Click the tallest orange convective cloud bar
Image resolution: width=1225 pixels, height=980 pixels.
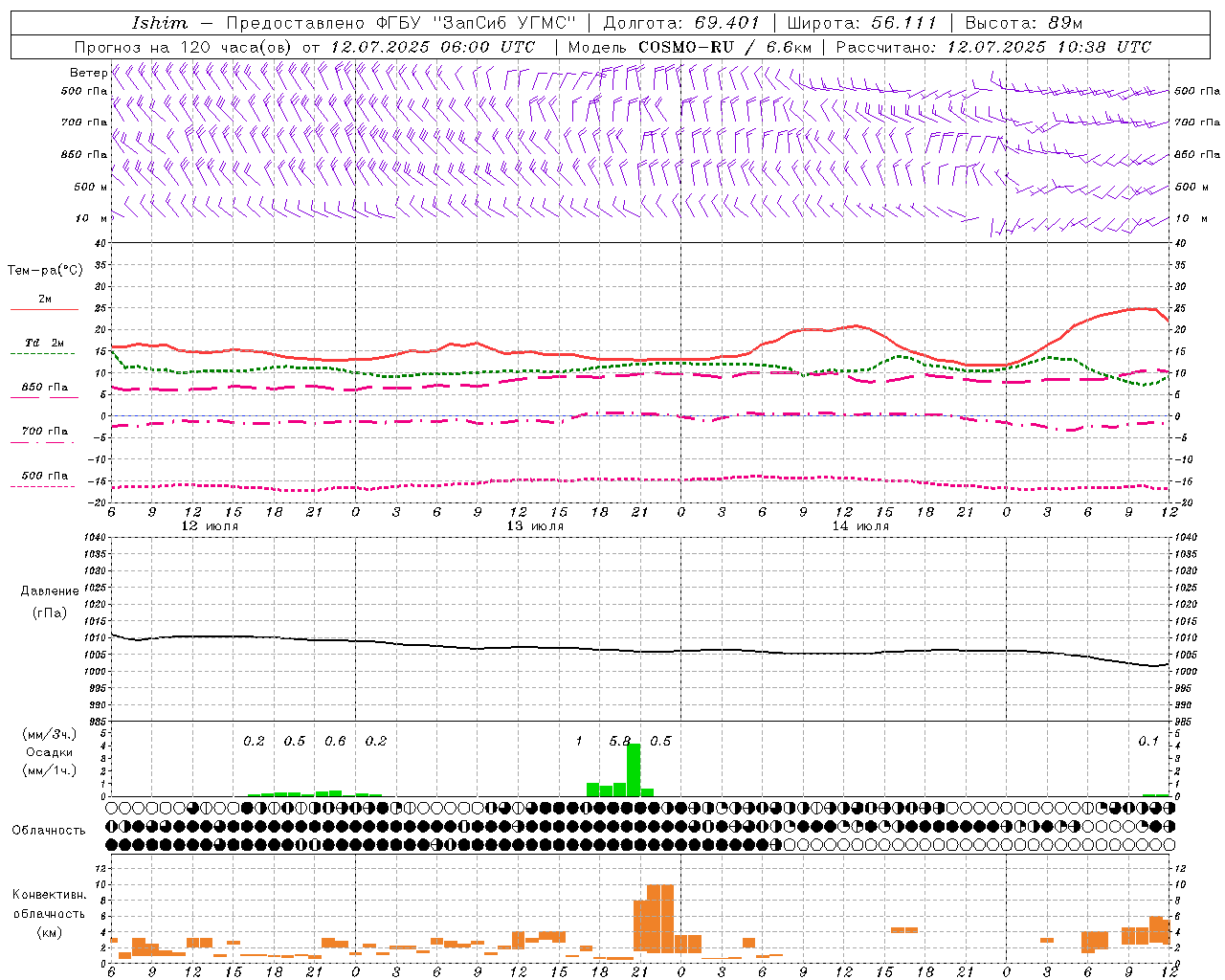pos(660,919)
